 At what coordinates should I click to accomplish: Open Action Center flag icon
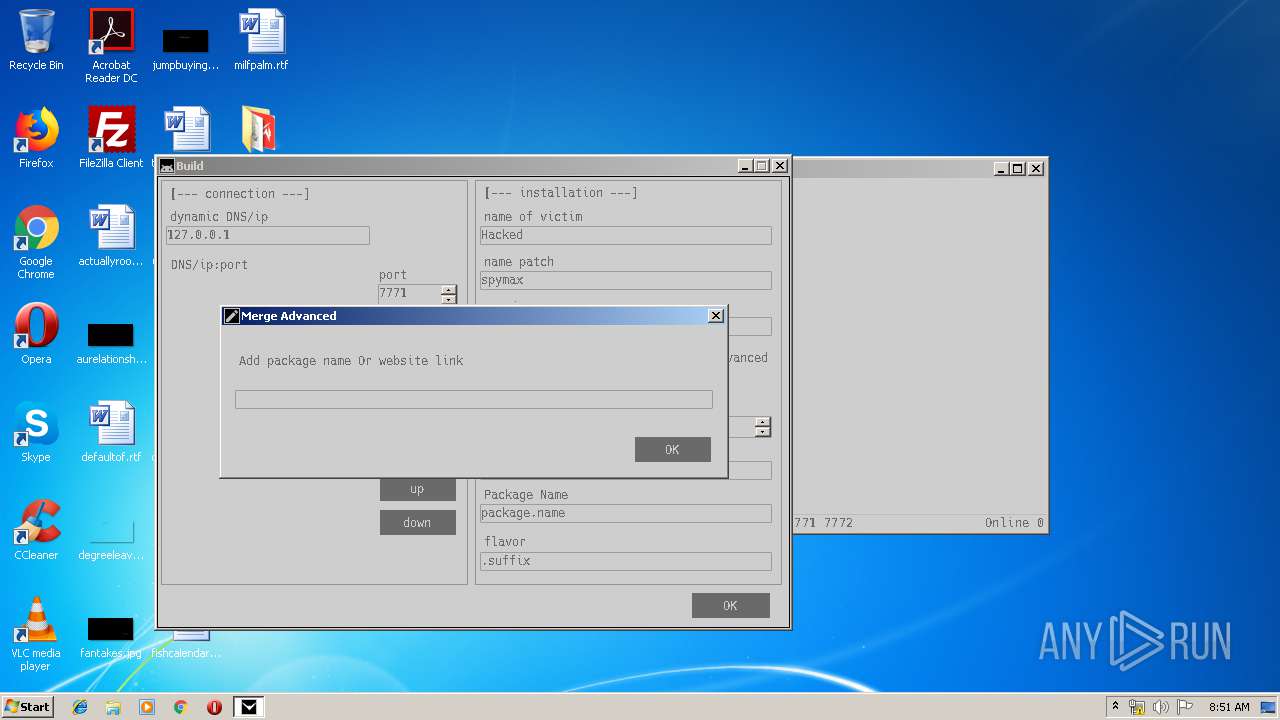(1184, 707)
